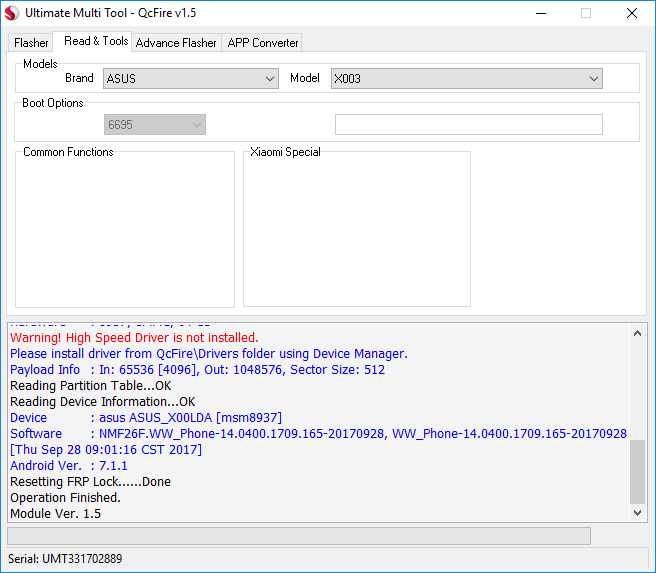Click the 'Please install driver' log line
Screen dimensions: 656x573
tap(209, 354)
